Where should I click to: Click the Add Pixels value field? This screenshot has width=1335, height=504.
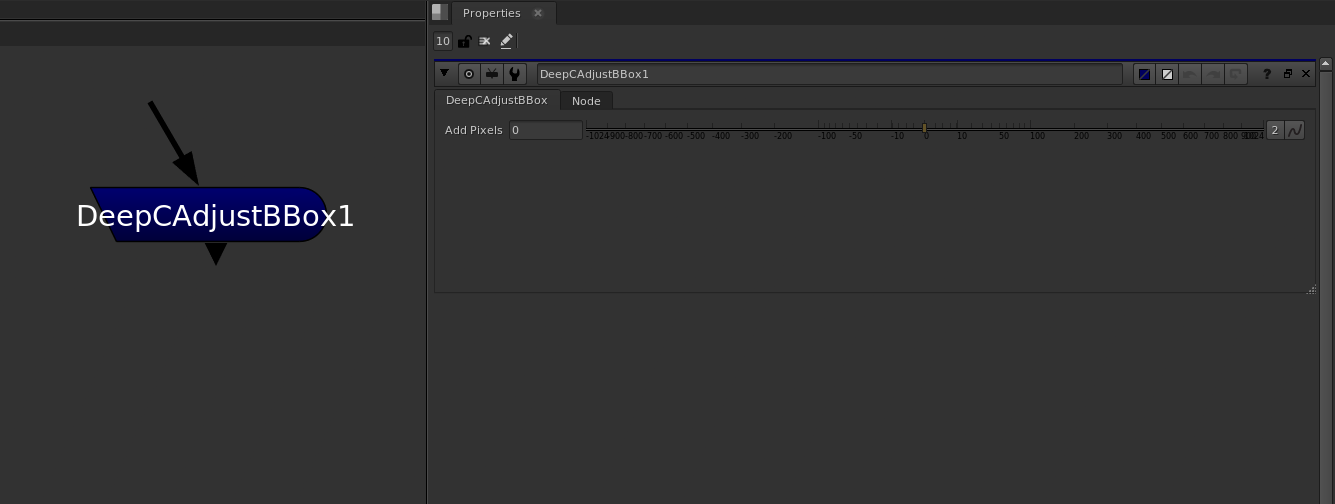click(545, 130)
